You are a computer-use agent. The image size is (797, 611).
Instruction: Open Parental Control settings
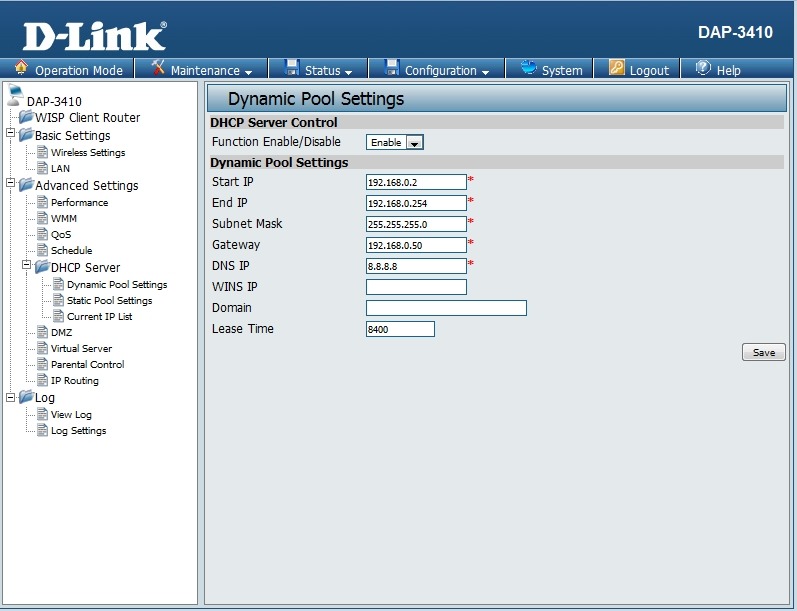(x=87, y=365)
